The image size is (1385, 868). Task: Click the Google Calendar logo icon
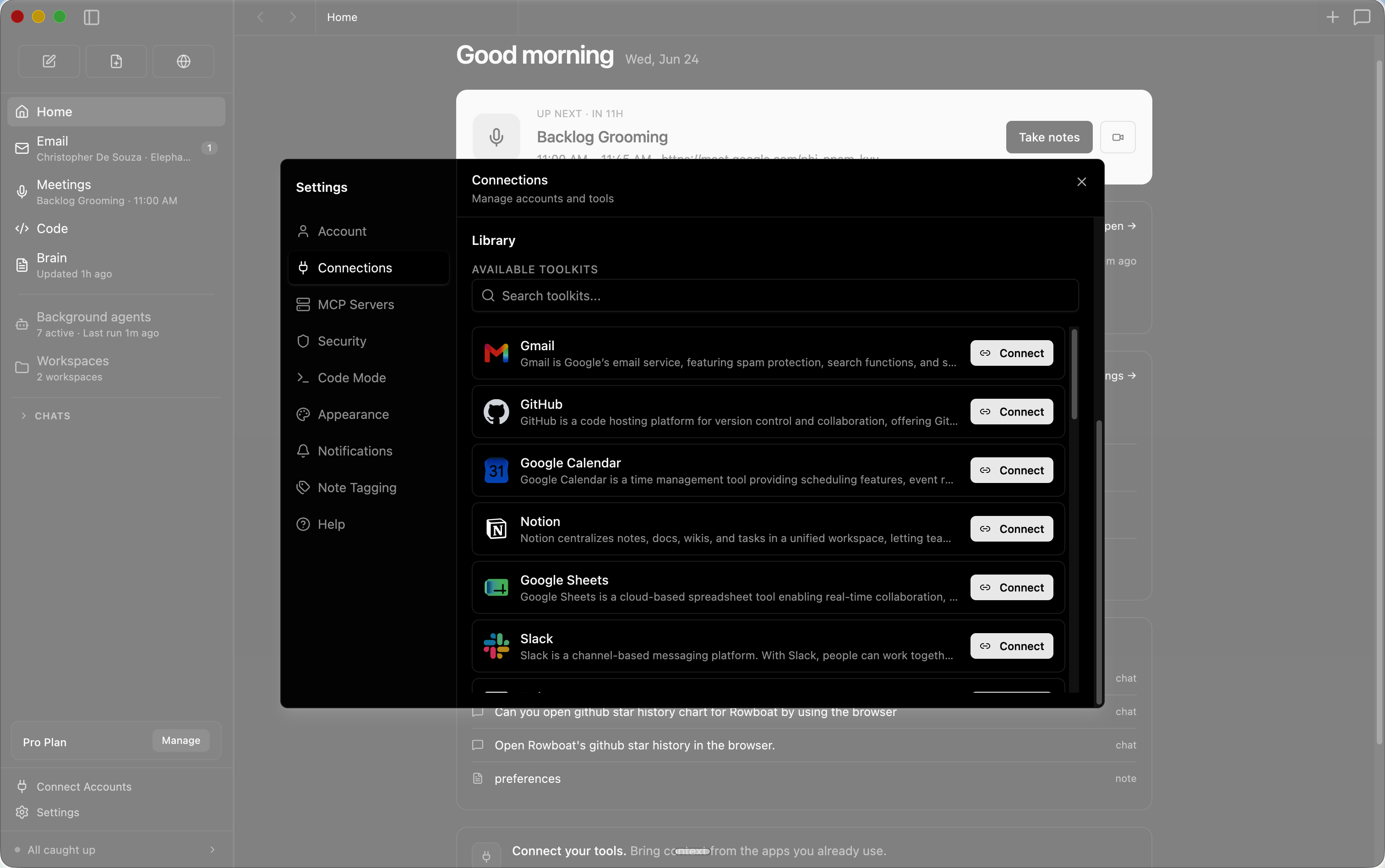click(x=496, y=471)
